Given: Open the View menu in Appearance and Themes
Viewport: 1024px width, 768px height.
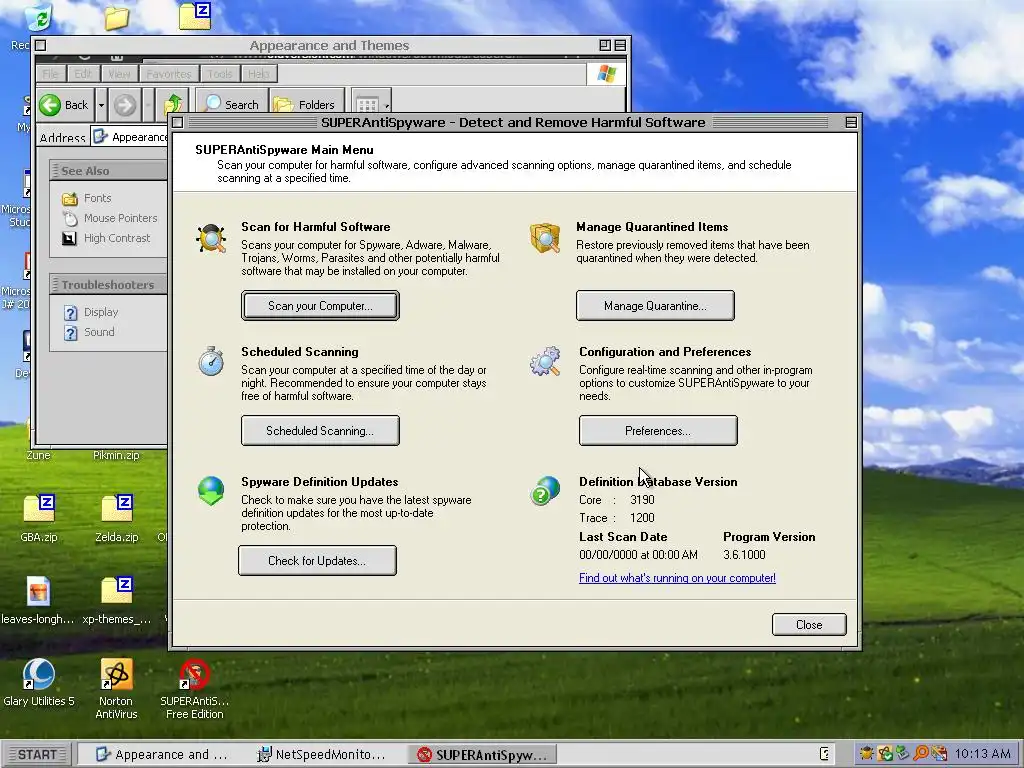Looking at the screenshot, I should coord(119,74).
